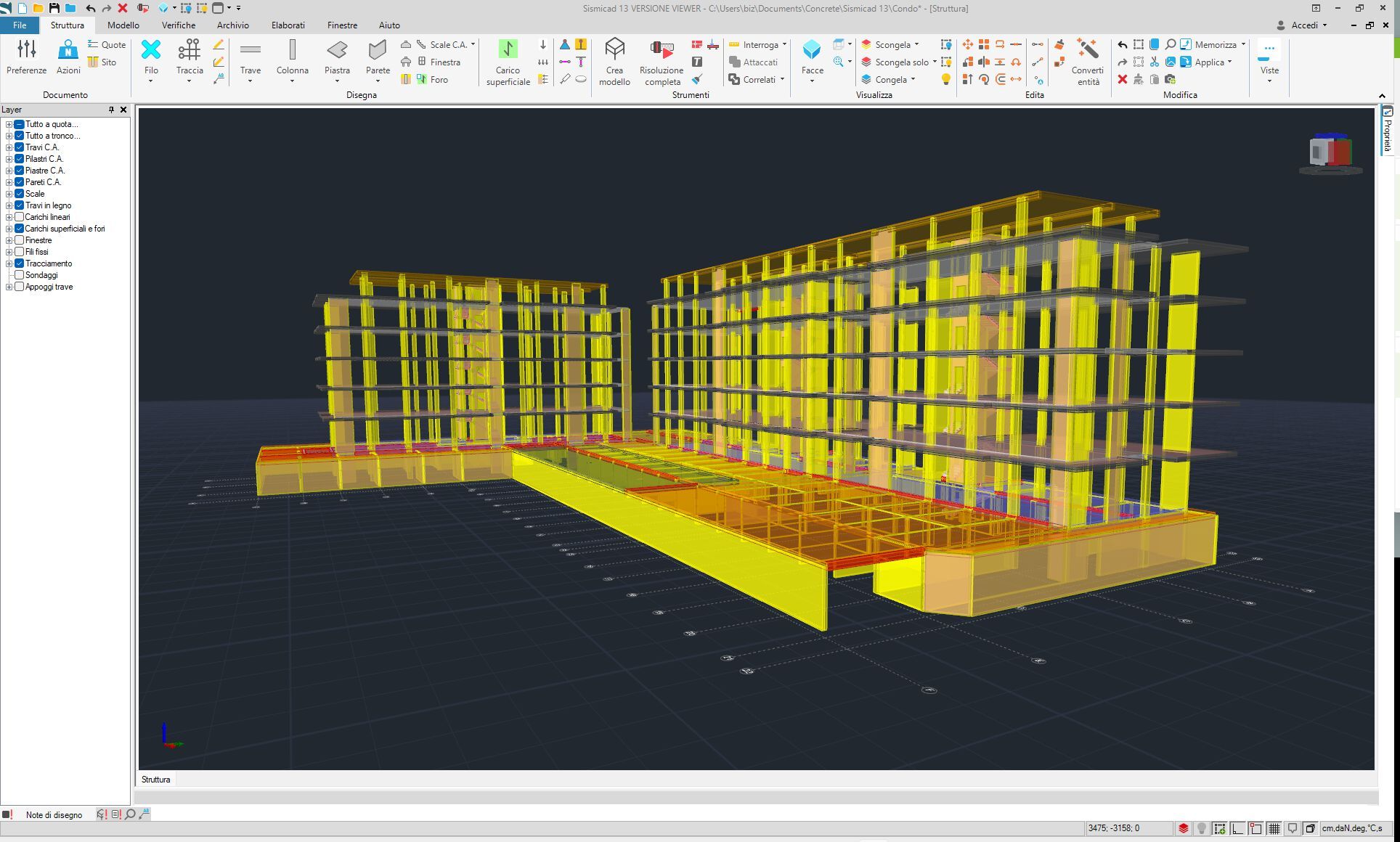The height and width of the screenshot is (842, 1400).
Task: Click the Traccia grid tool icon
Action: click(189, 49)
